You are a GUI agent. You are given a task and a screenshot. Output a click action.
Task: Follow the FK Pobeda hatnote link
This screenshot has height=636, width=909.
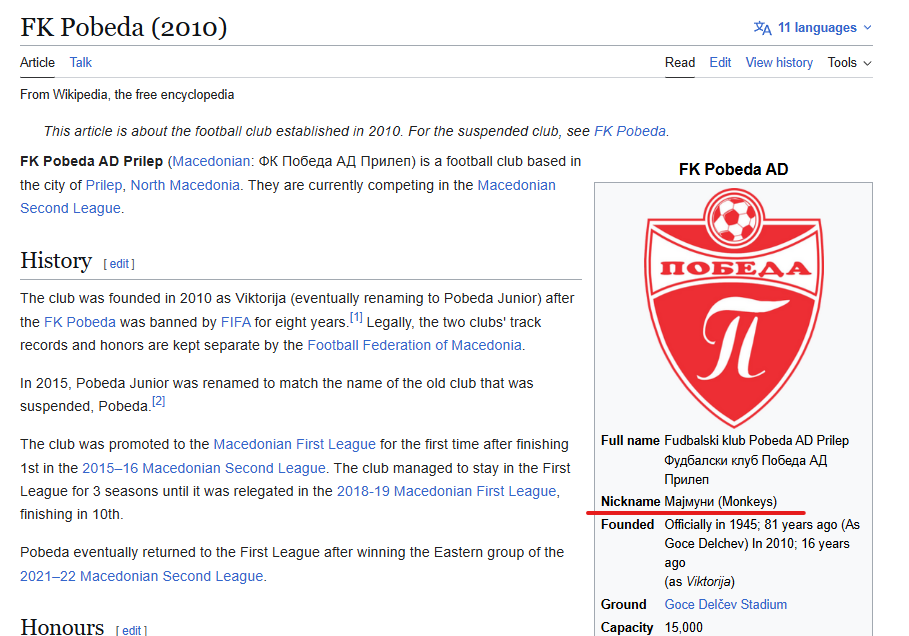[630, 132]
